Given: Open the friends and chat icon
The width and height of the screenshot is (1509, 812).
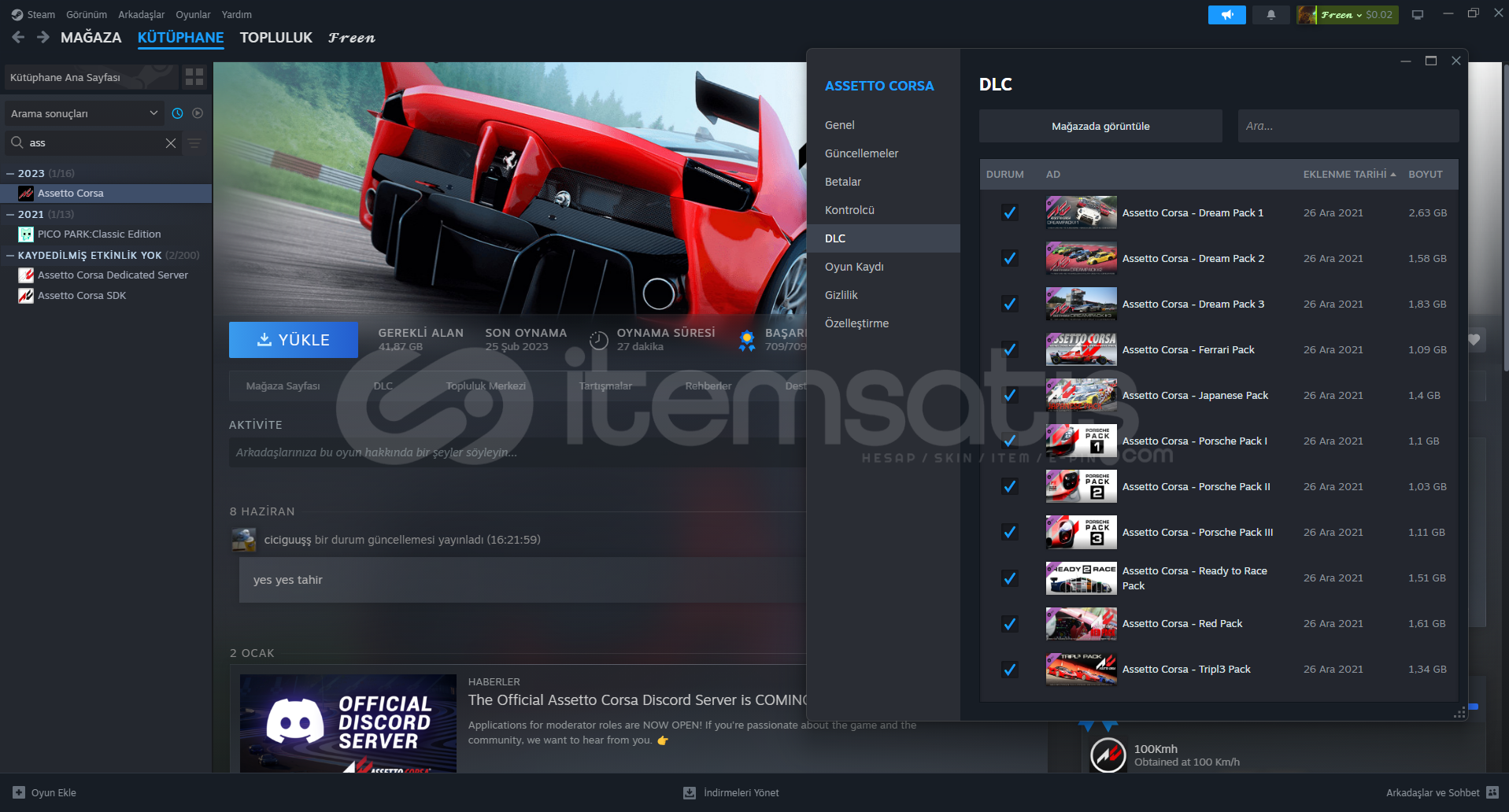Looking at the screenshot, I should (x=1492, y=792).
